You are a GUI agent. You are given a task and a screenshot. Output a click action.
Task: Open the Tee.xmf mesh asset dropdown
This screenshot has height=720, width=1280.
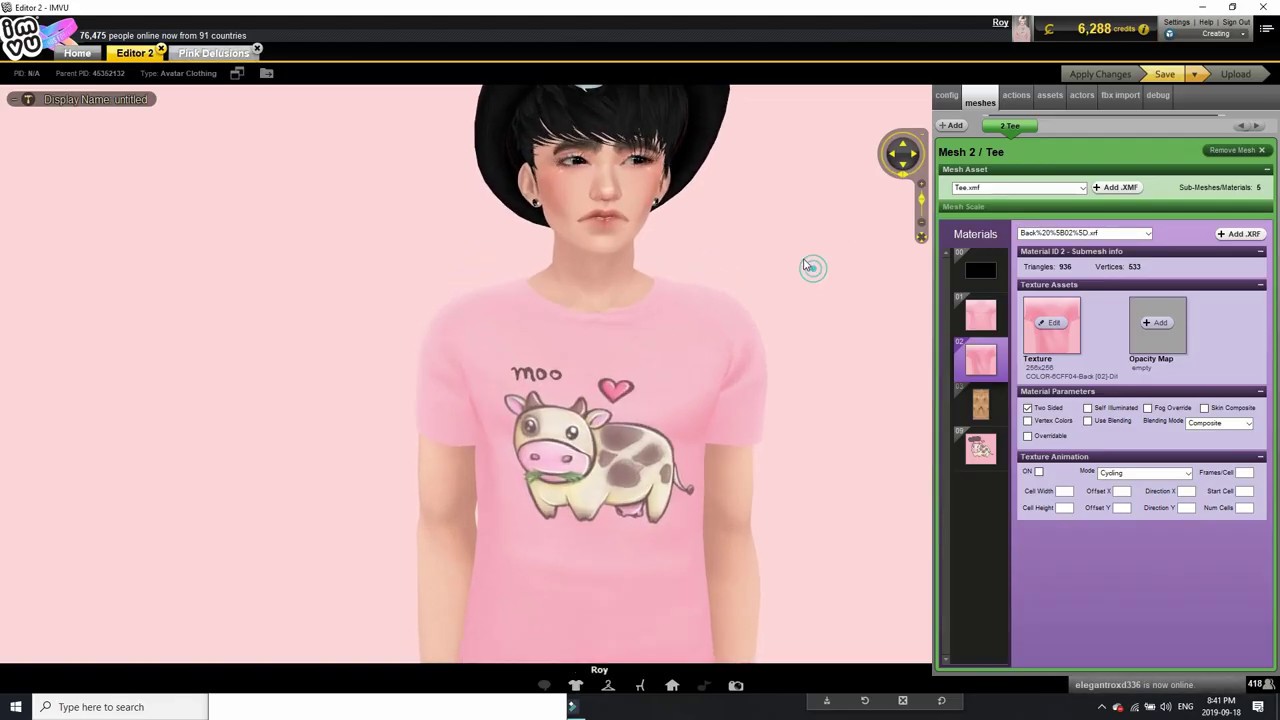point(1019,188)
